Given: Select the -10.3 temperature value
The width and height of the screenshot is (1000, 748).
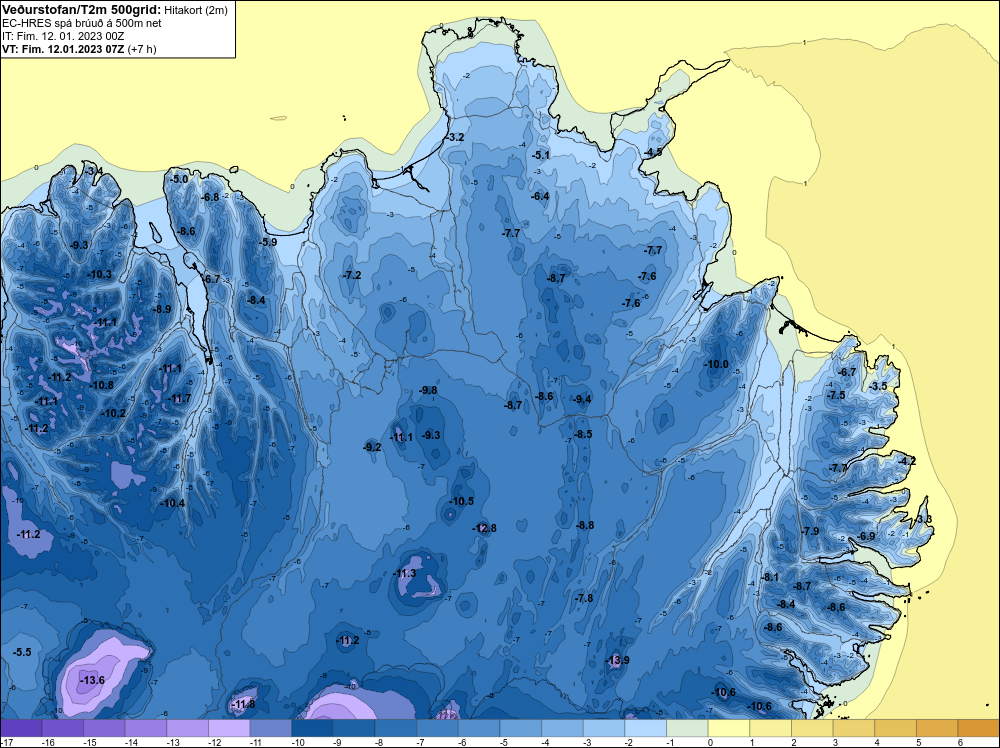Looking at the screenshot, I should click(99, 274).
